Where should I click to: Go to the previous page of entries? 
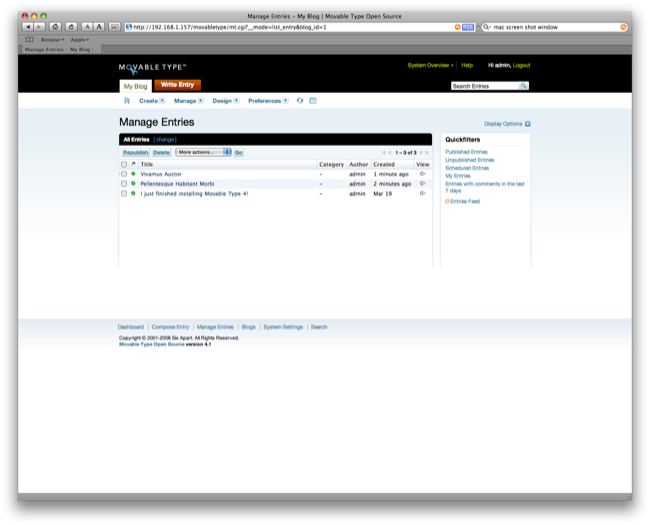pyautogui.click(x=390, y=153)
